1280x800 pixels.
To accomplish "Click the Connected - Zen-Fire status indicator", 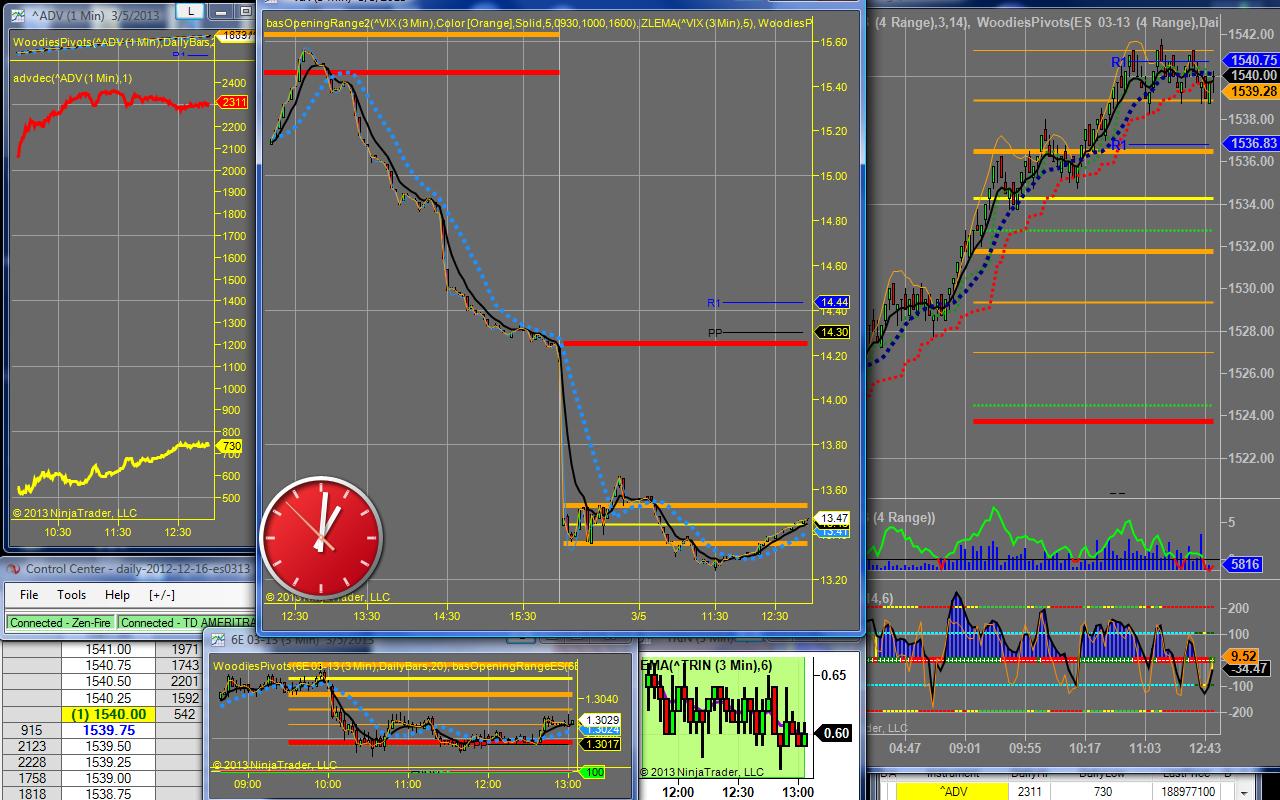I will pyautogui.click(x=58, y=622).
